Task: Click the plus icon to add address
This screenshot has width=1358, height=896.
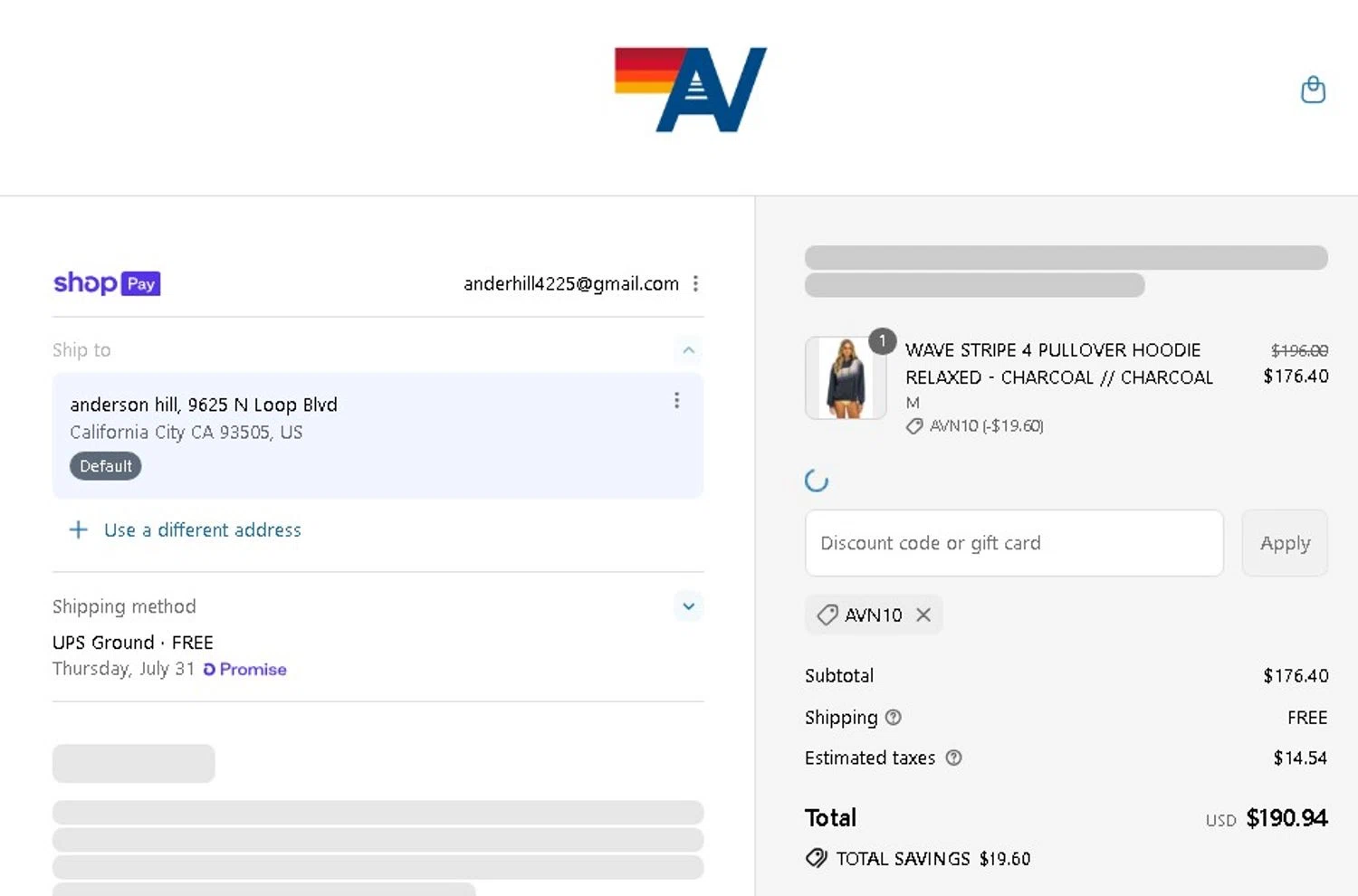Action: click(x=79, y=529)
